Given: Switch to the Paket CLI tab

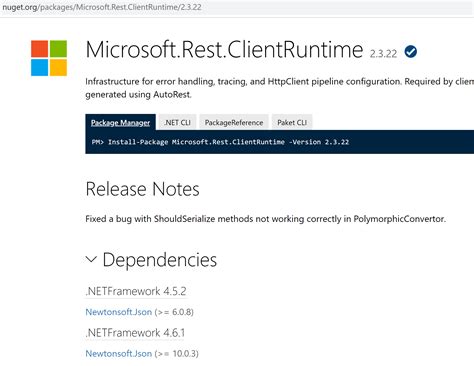Looking at the screenshot, I should [x=292, y=122].
